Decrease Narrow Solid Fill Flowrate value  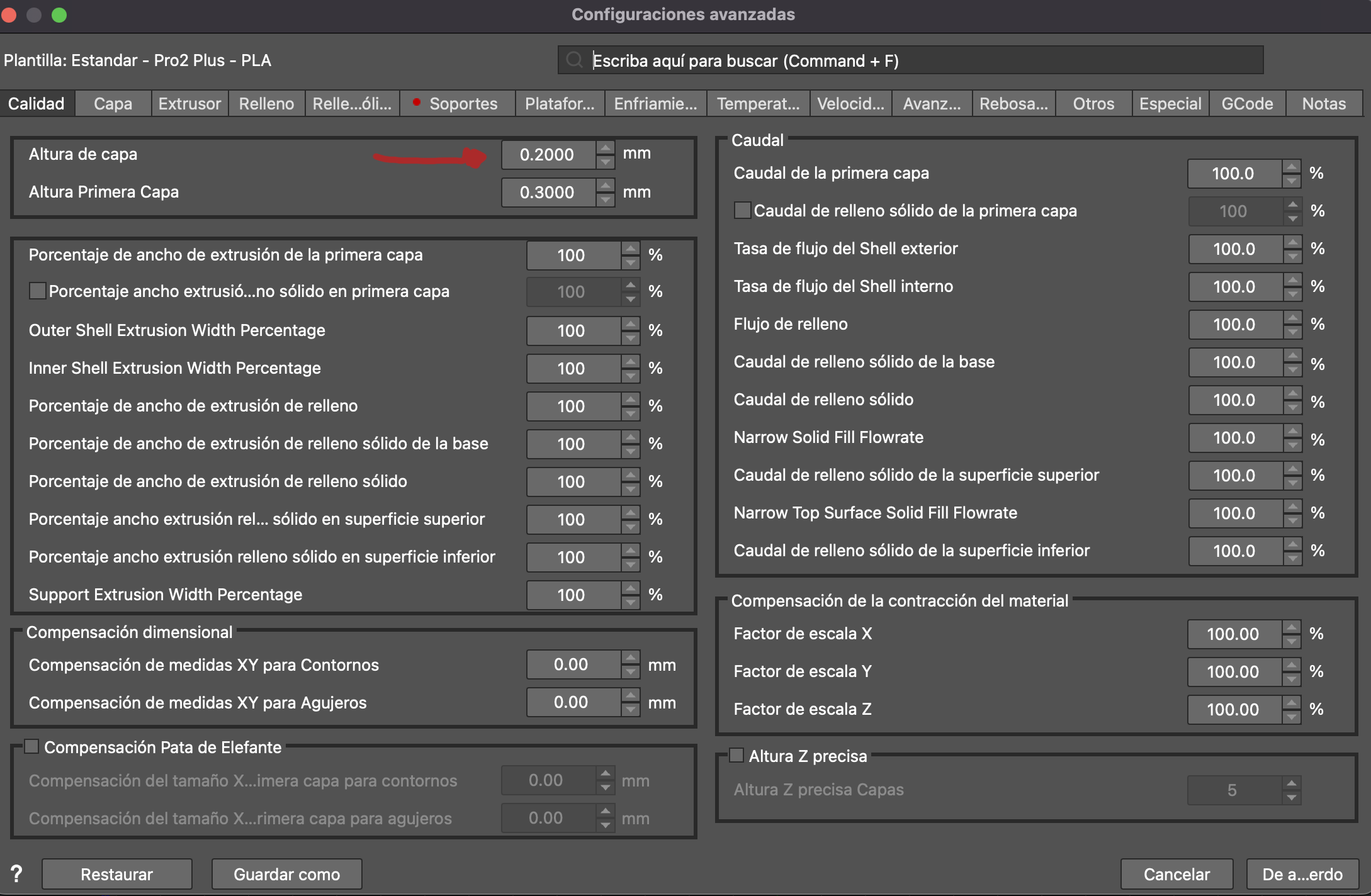click(x=1292, y=445)
